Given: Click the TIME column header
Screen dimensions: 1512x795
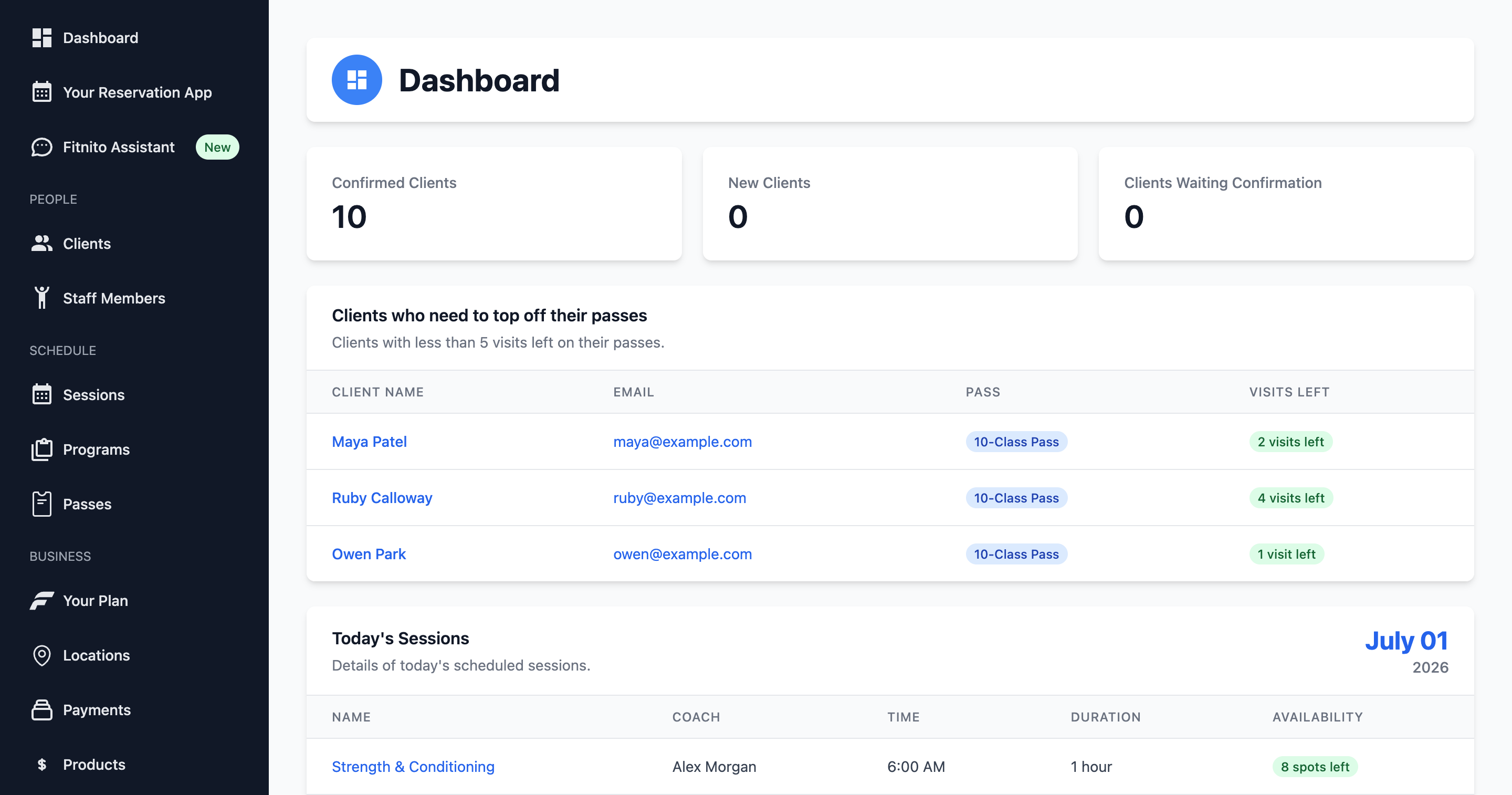Looking at the screenshot, I should tap(903, 716).
